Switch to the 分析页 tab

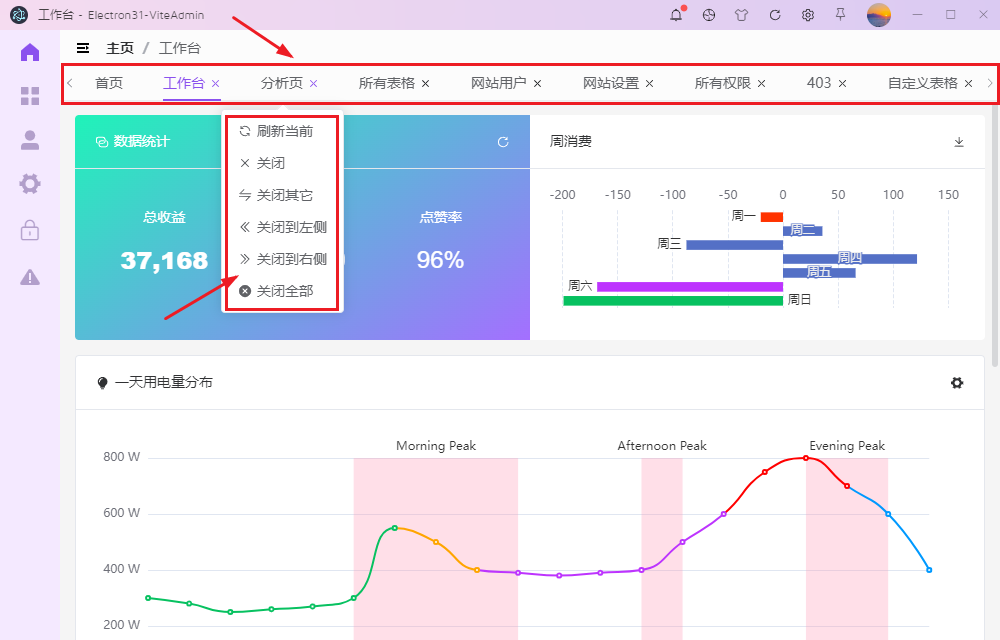pyautogui.click(x=281, y=84)
